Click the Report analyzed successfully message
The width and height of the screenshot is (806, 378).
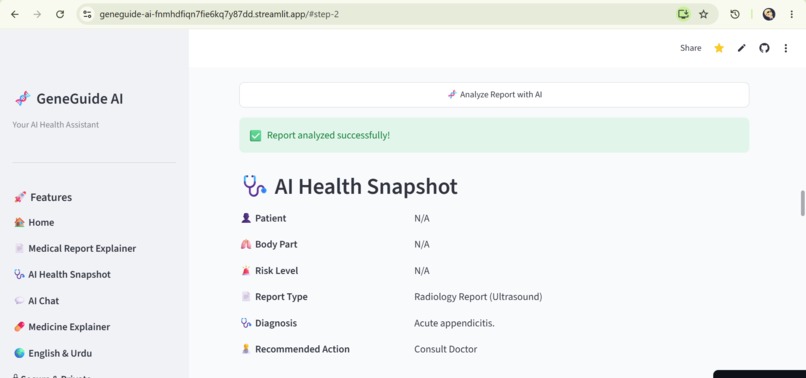[x=328, y=135]
